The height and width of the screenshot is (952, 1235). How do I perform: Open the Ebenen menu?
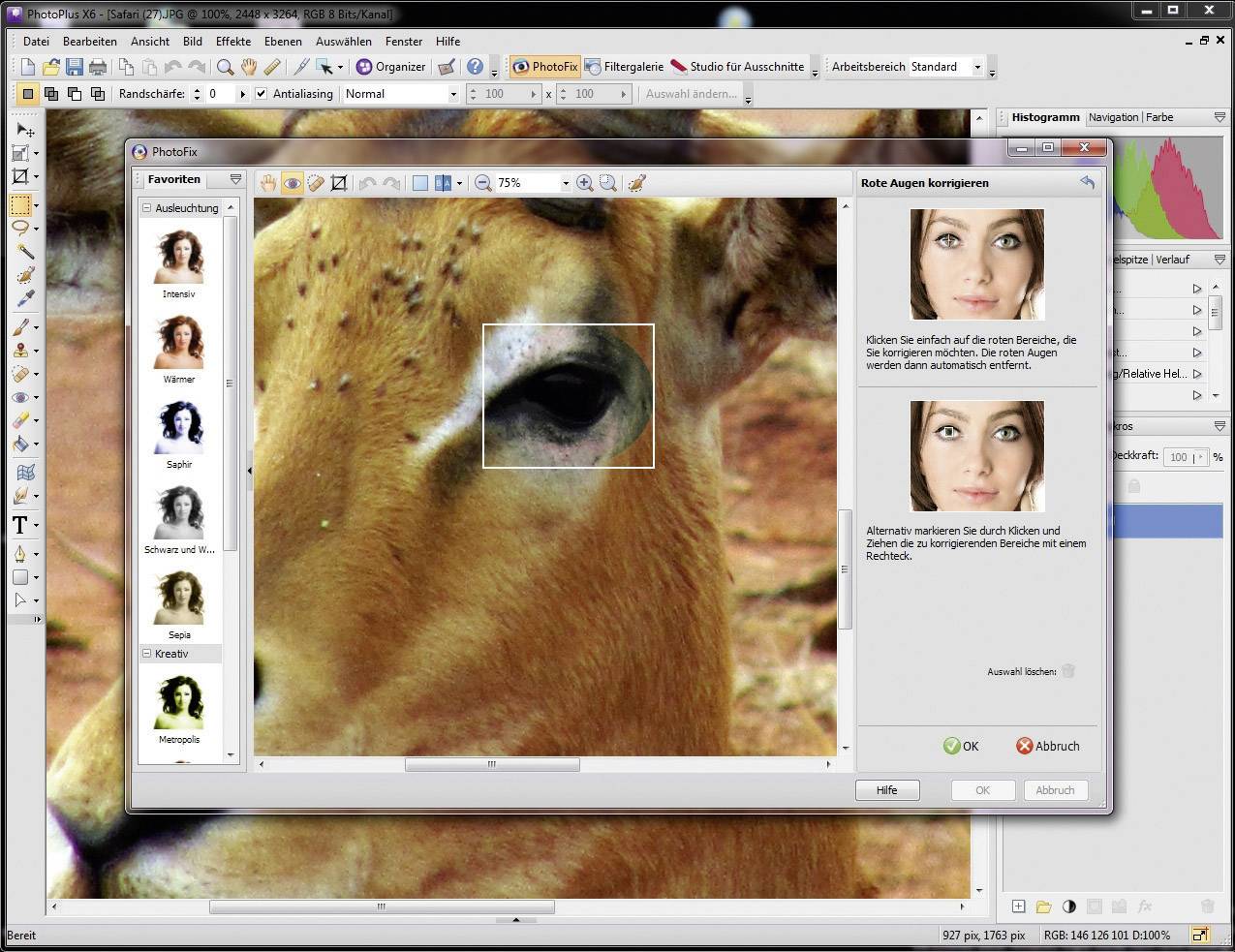click(283, 42)
